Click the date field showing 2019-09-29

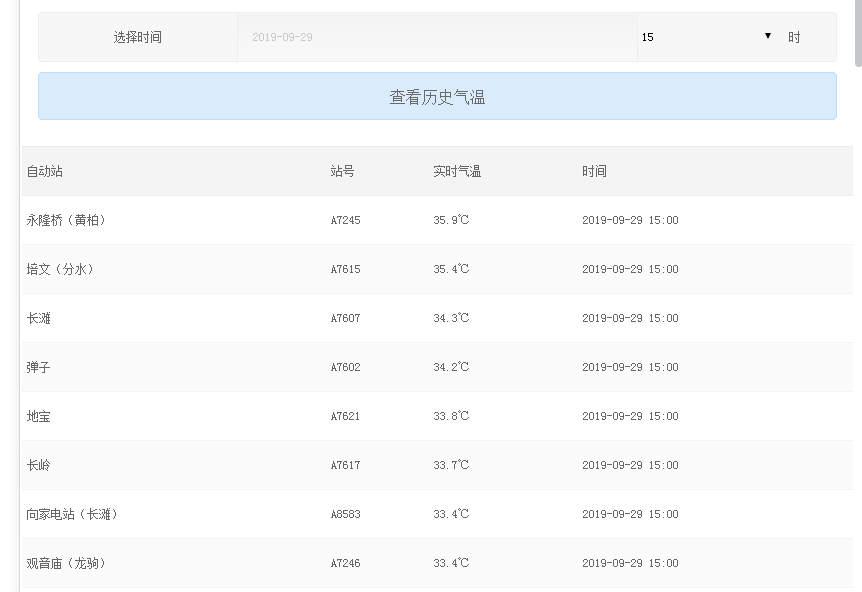[437, 37]
